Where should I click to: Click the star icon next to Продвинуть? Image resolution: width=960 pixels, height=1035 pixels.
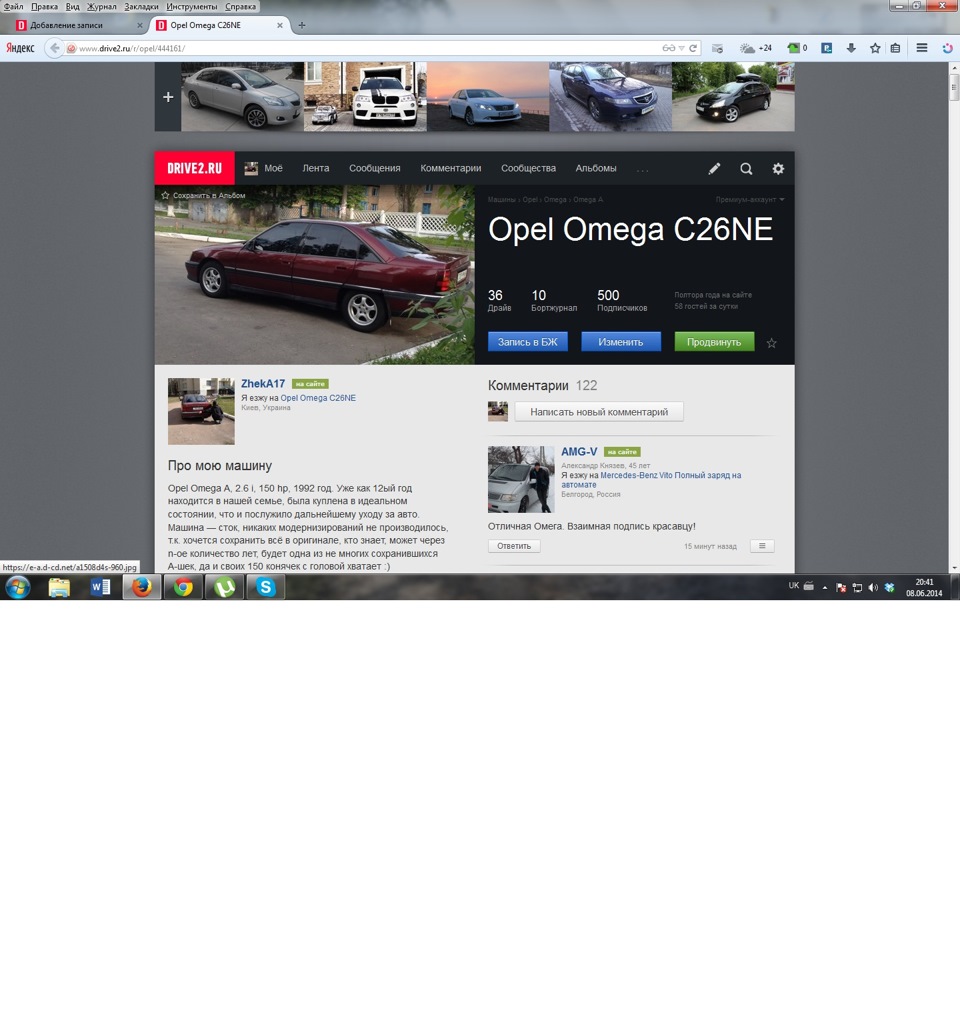pos(771,343)
